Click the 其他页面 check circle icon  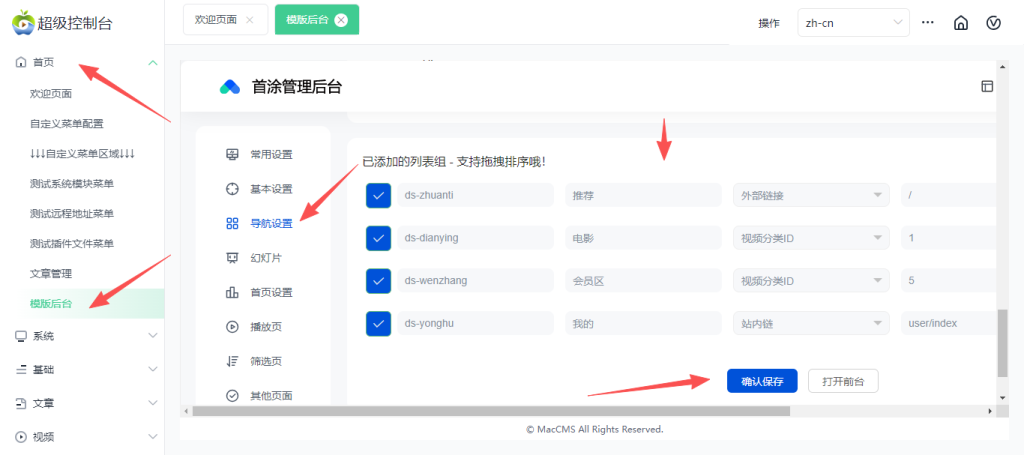pyautogui.click(x=232, y=396)
